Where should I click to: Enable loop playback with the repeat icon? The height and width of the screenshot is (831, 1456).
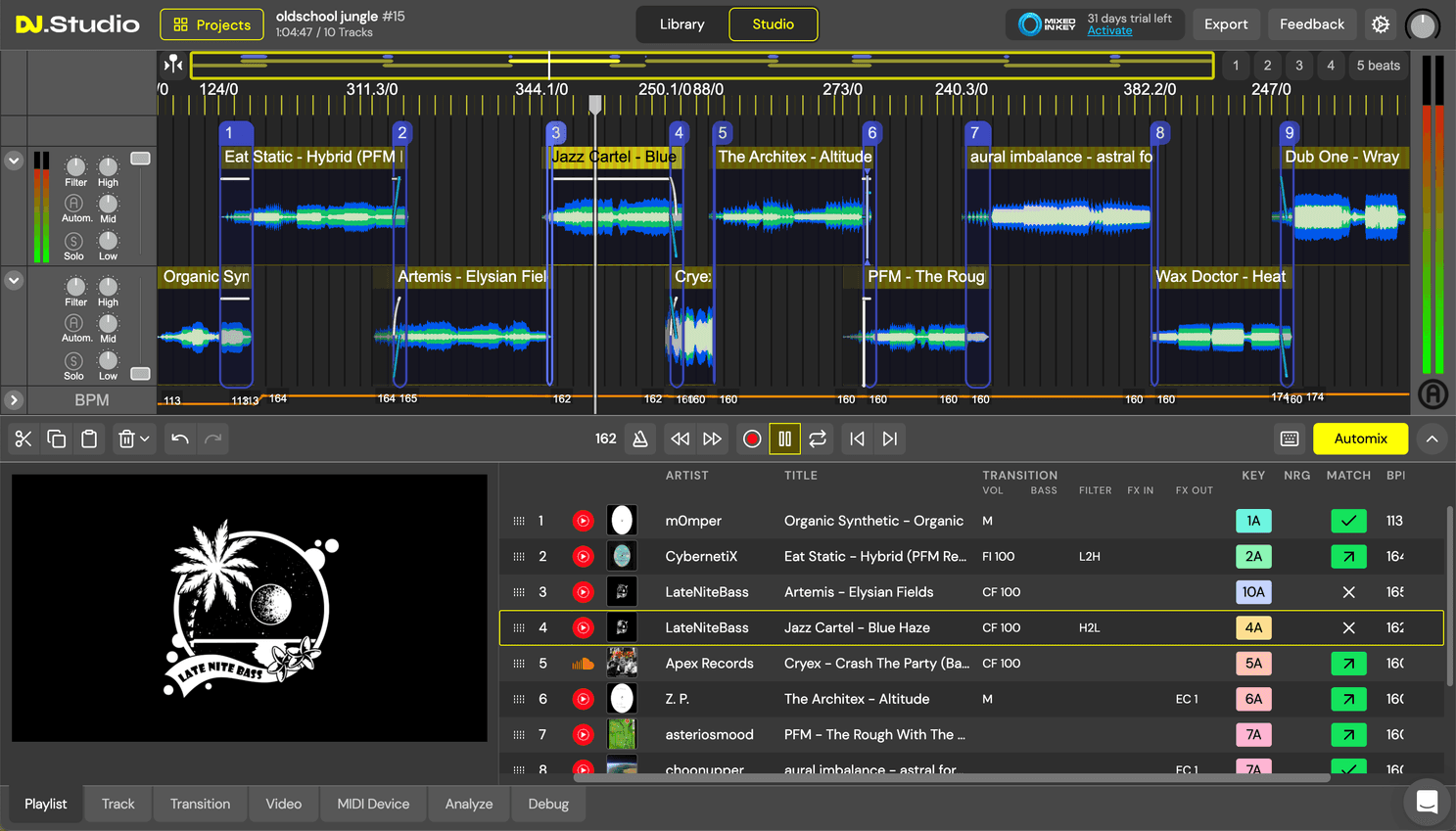pyautogui.click(x=818, y=439)
